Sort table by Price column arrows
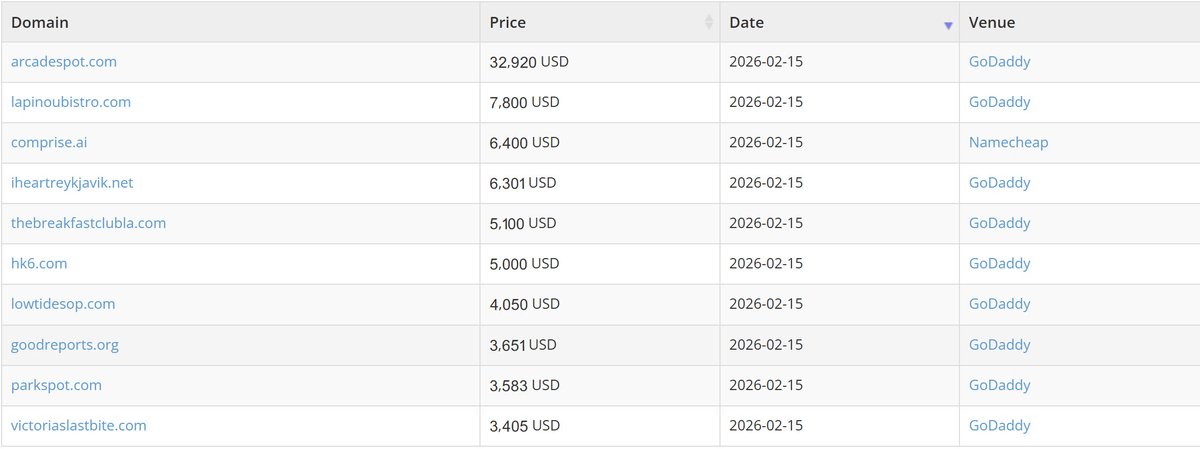Image resolution: width=1200 pixels, height=449 pixels. tap(709, 22)
